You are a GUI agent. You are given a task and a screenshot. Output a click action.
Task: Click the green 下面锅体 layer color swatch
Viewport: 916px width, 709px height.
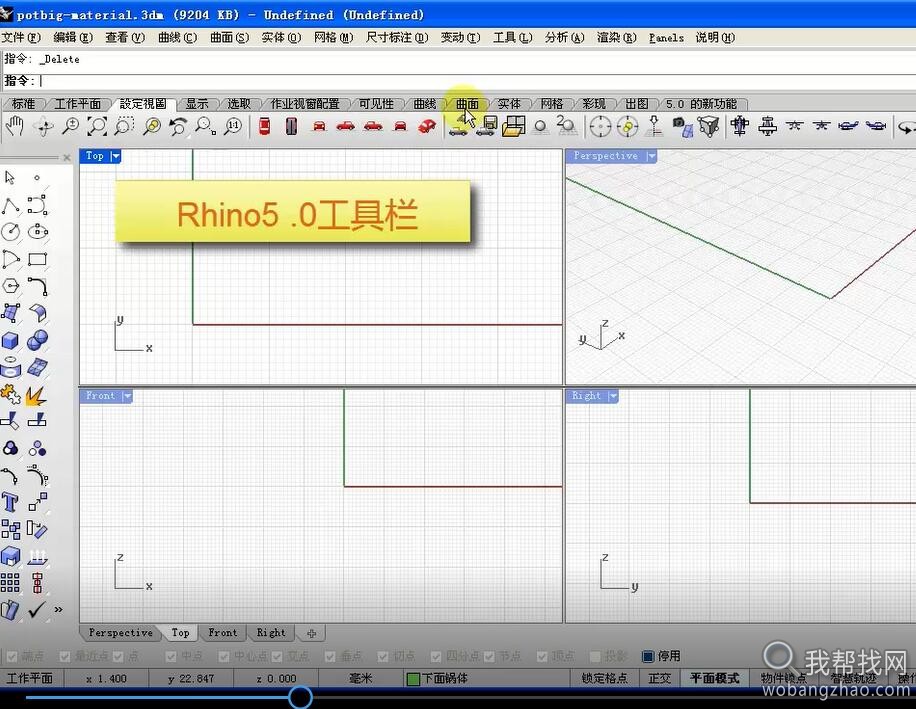pyautogui.click(x=413, y=679)
